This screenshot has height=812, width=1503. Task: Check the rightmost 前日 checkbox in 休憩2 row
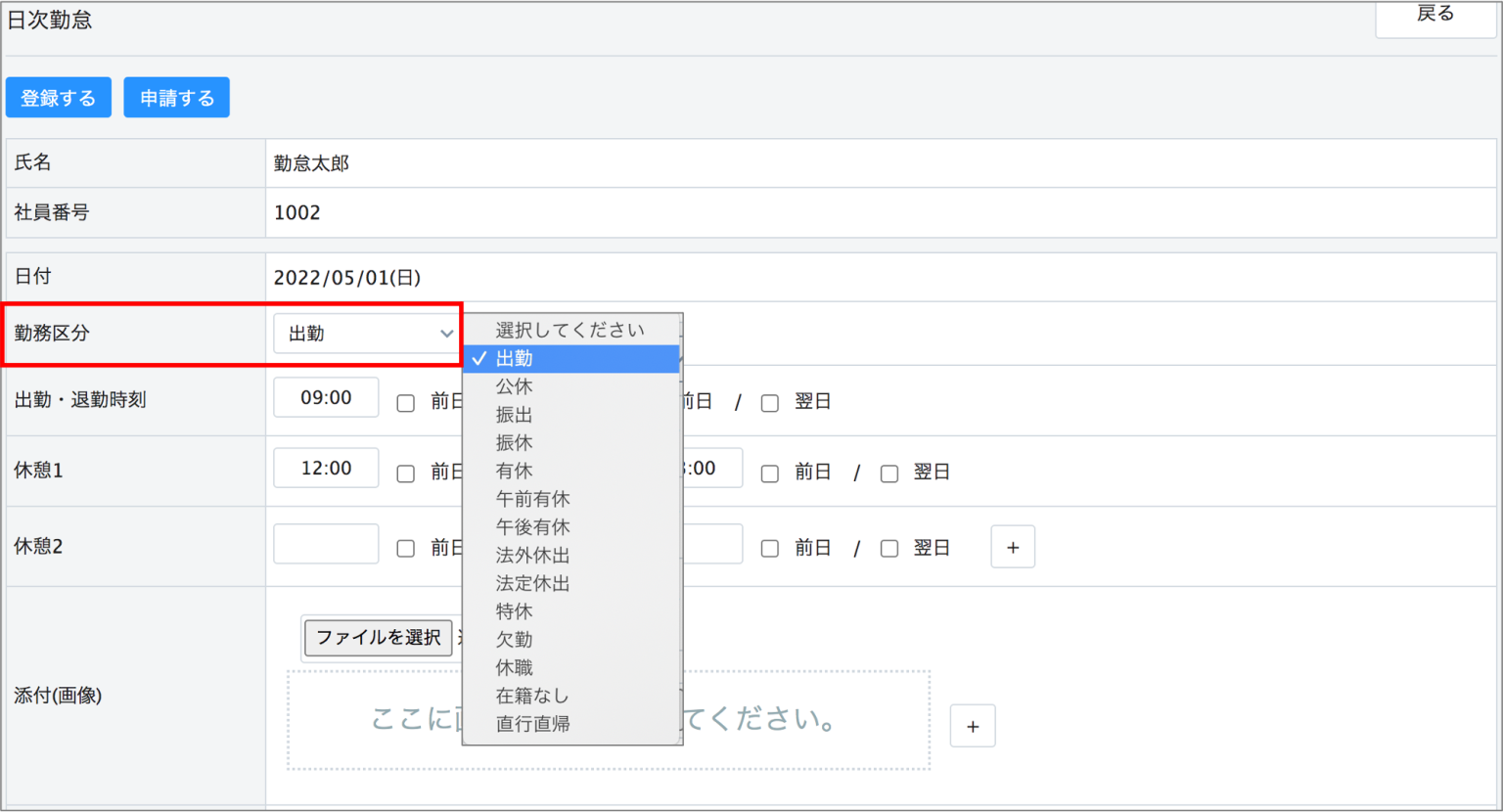[x=770, y=549]
